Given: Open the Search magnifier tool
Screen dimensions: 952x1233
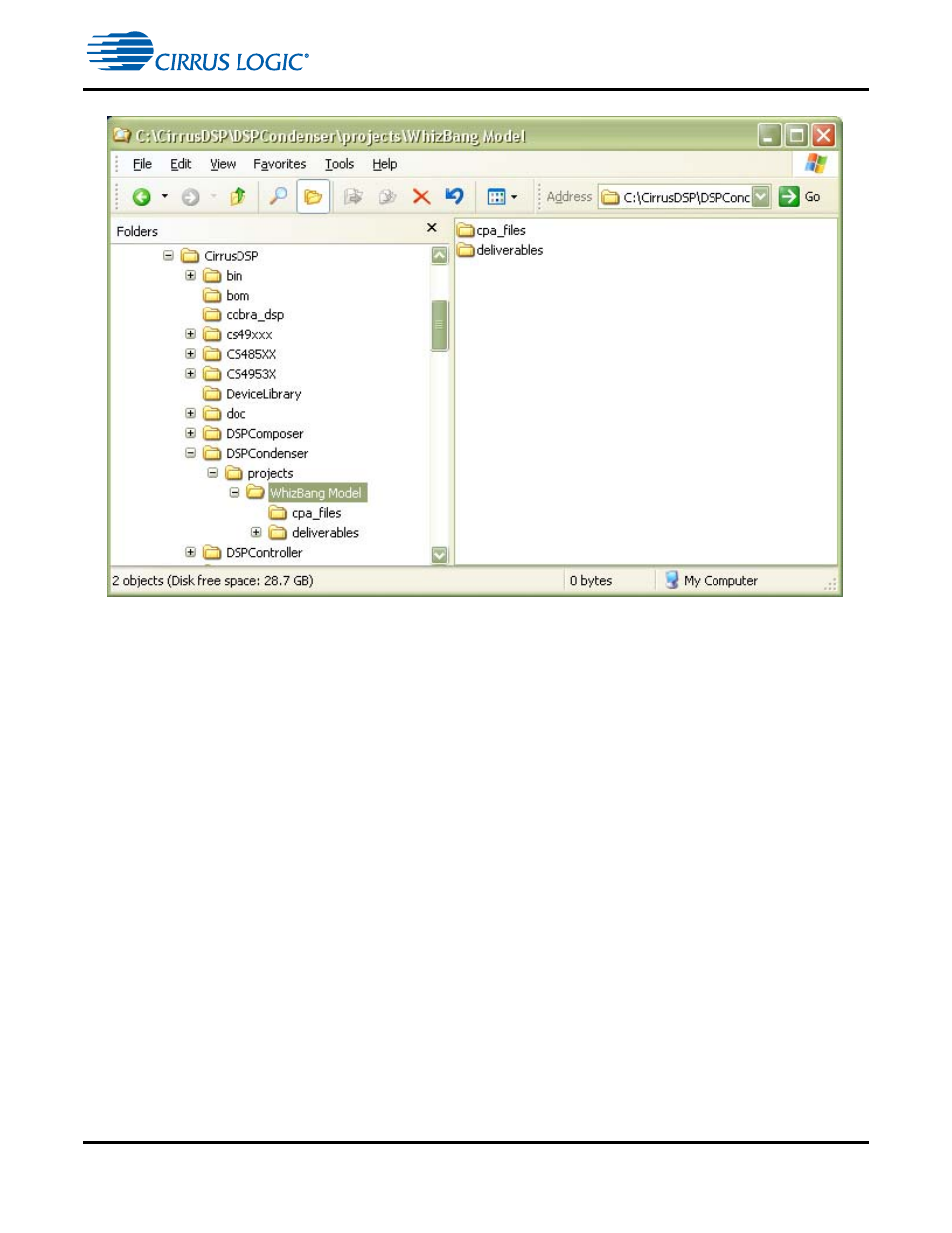Looking at the screenshot, I should coord(279,197).
